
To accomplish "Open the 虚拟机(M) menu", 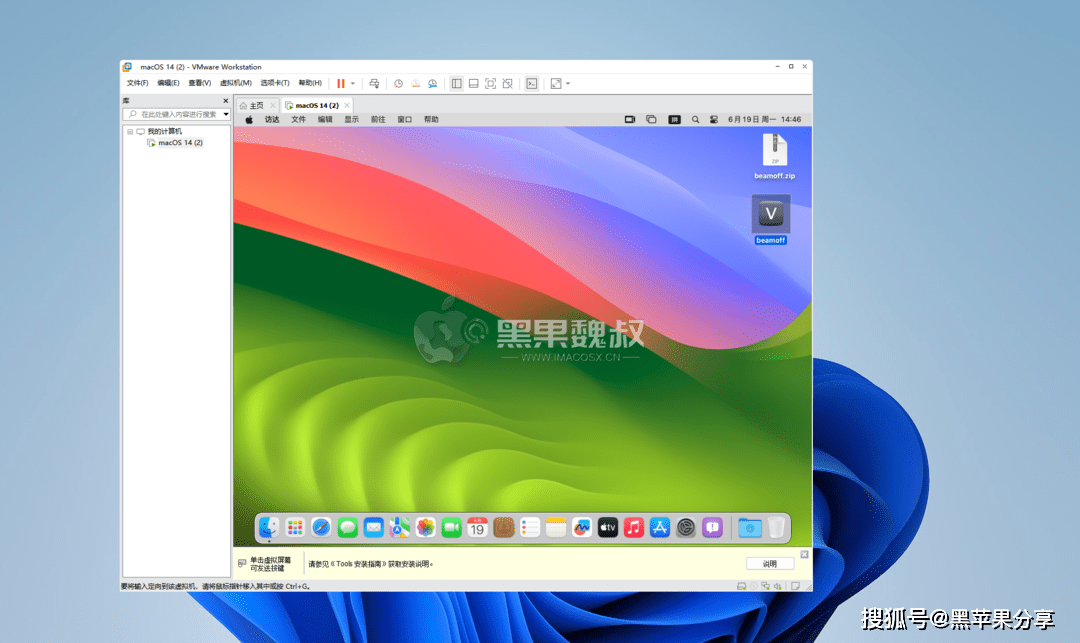I will pyautogui.click(x=236, y=83).
